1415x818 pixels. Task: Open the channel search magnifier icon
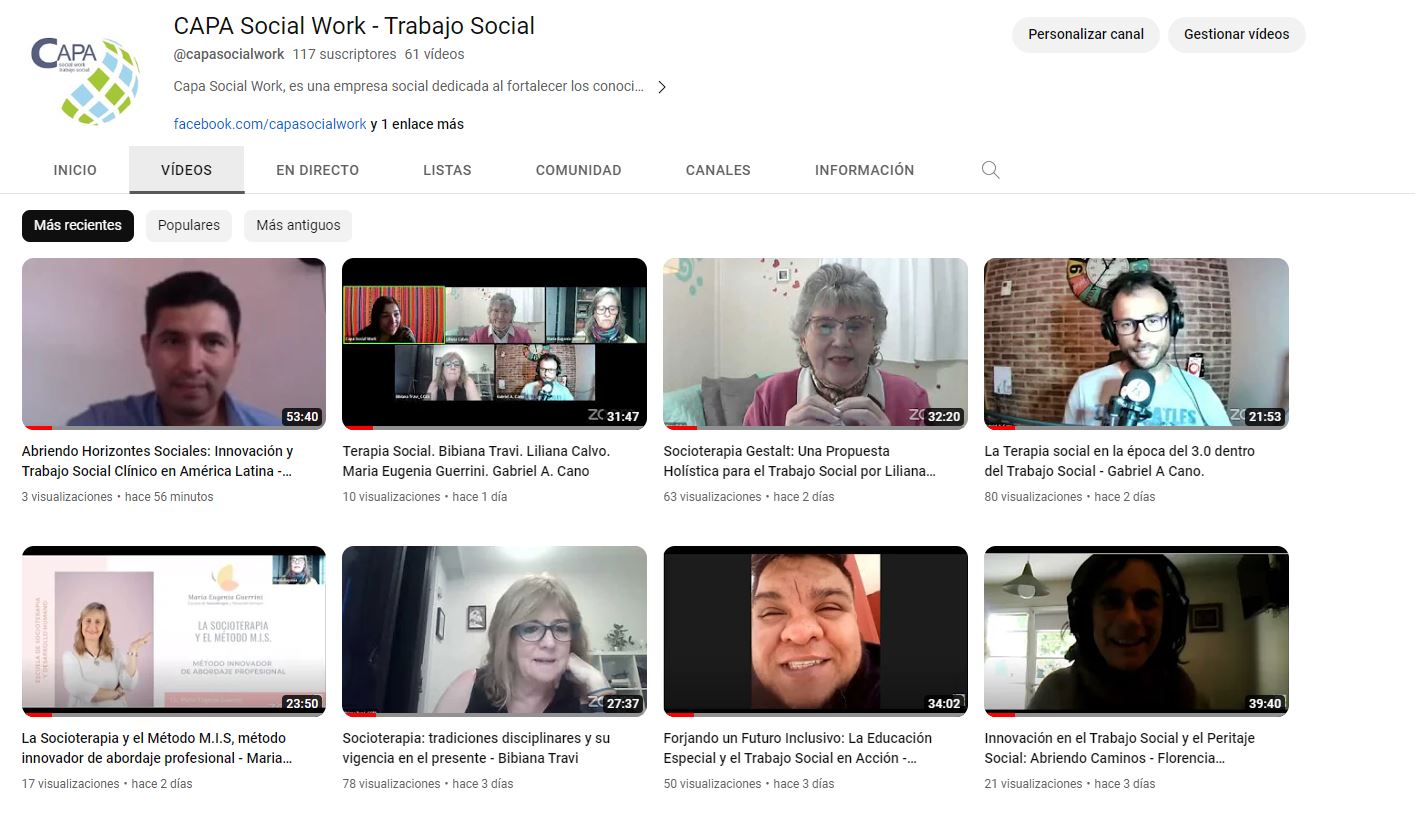click(990, 170)
